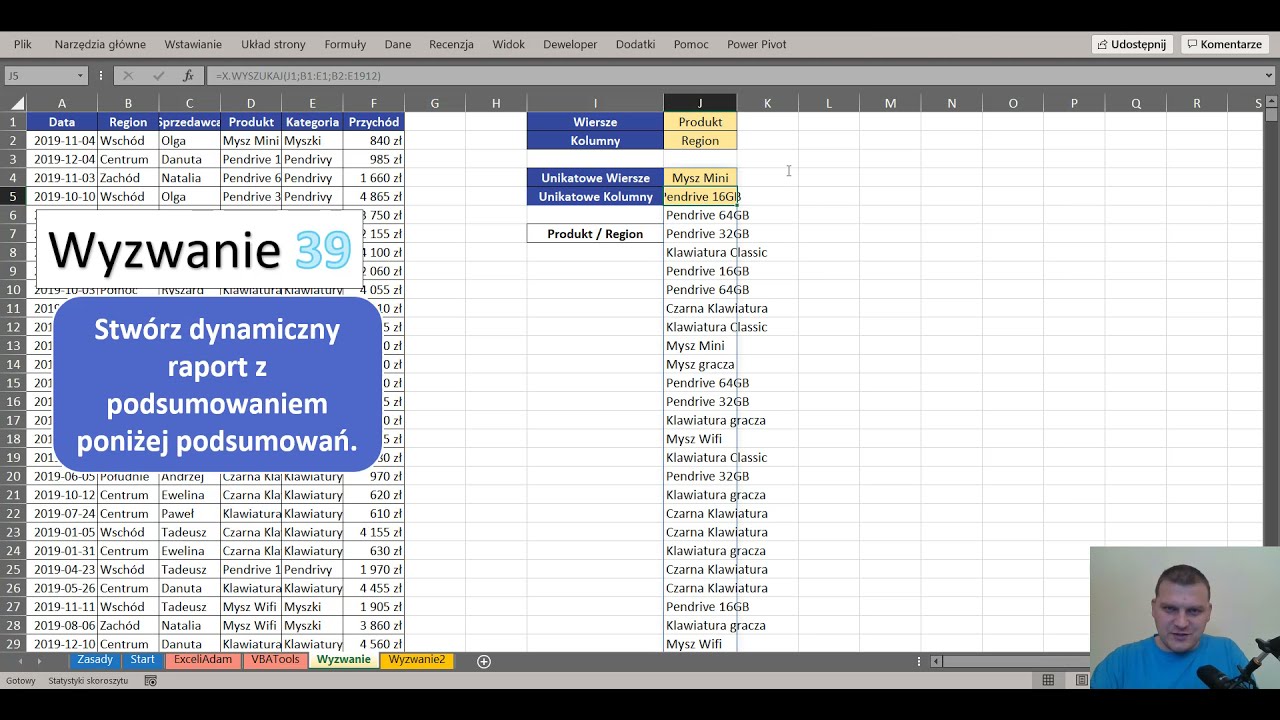The height and width of the screenshot is (720, 1280).
Task: Select cell J4 with Mysz Mini
Action: pos(700,178)
